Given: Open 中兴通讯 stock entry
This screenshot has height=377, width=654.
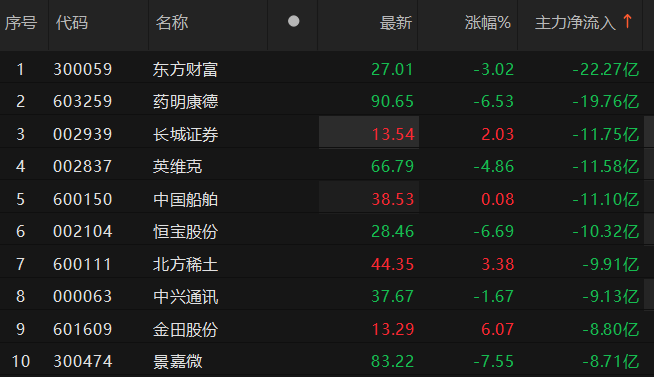Looking at the screenshot, I should click(185, 297).
